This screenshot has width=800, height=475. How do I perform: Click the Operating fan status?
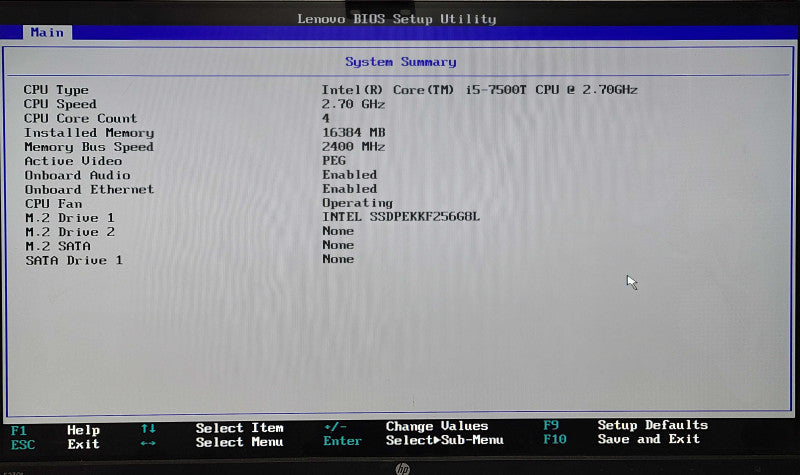[x=358, y=203]
